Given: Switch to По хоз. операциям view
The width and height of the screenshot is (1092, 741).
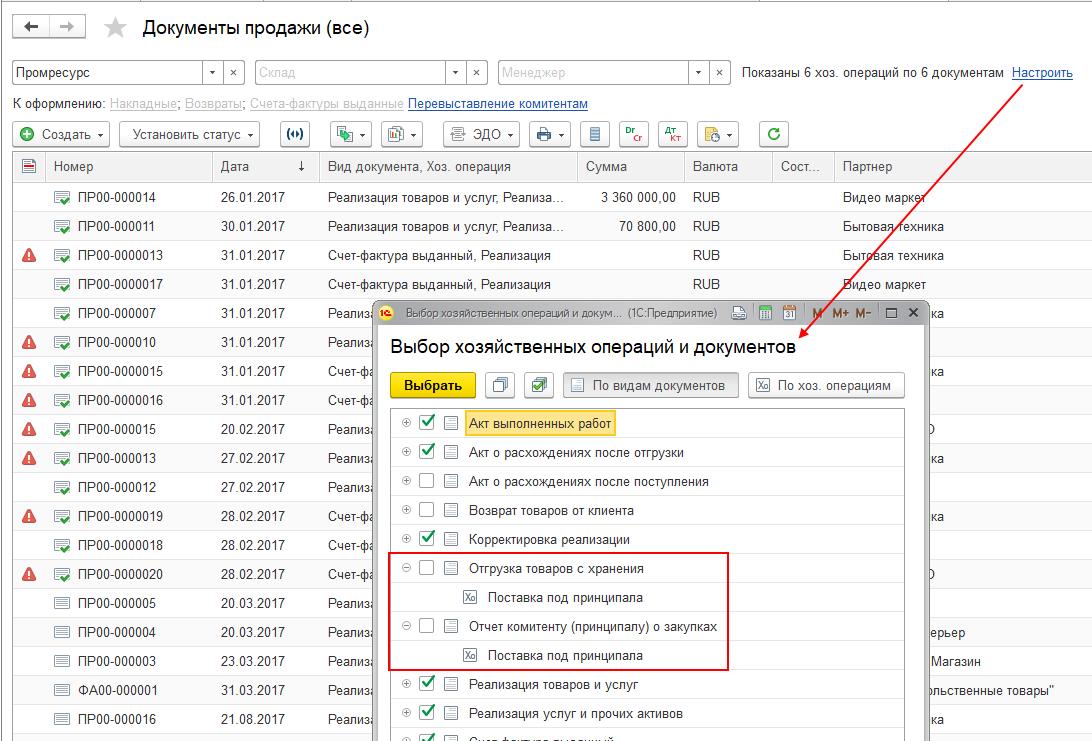Looking at the screenshot, I should (x=826, y=385).
